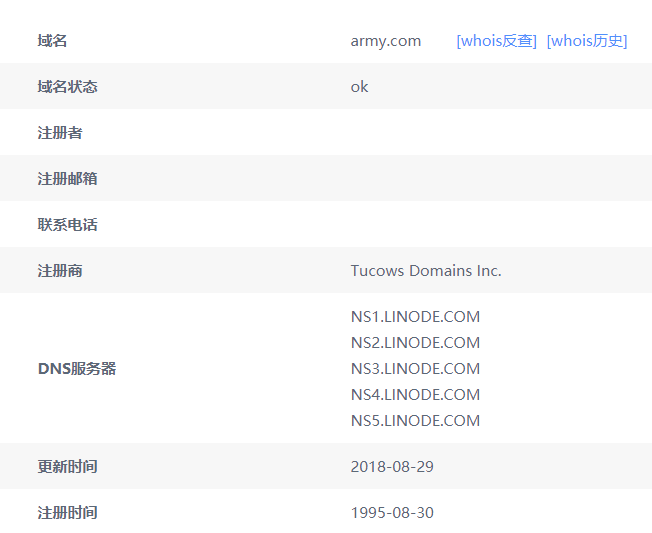This screenshot has height=533, width=652.
Task: Click the DNS服务器 label
Action: 76,369
